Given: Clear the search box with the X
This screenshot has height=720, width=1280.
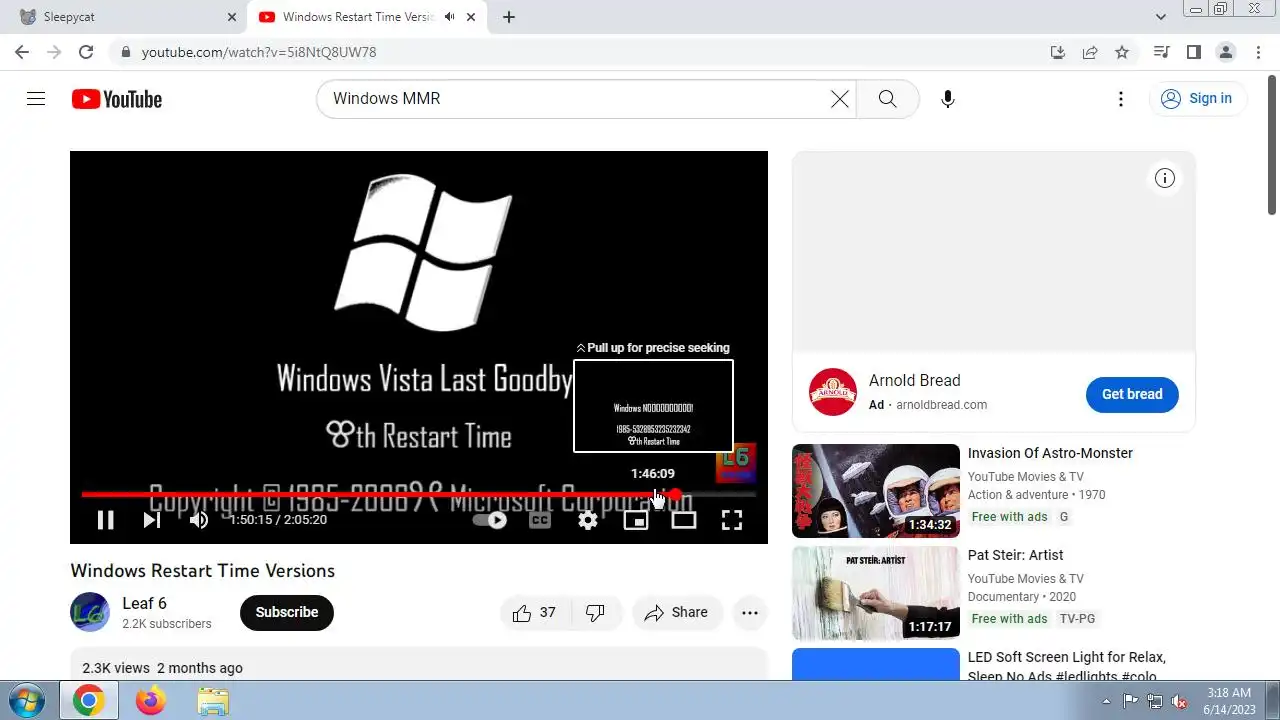Looking at the screenshot, I should coord(840,98).
